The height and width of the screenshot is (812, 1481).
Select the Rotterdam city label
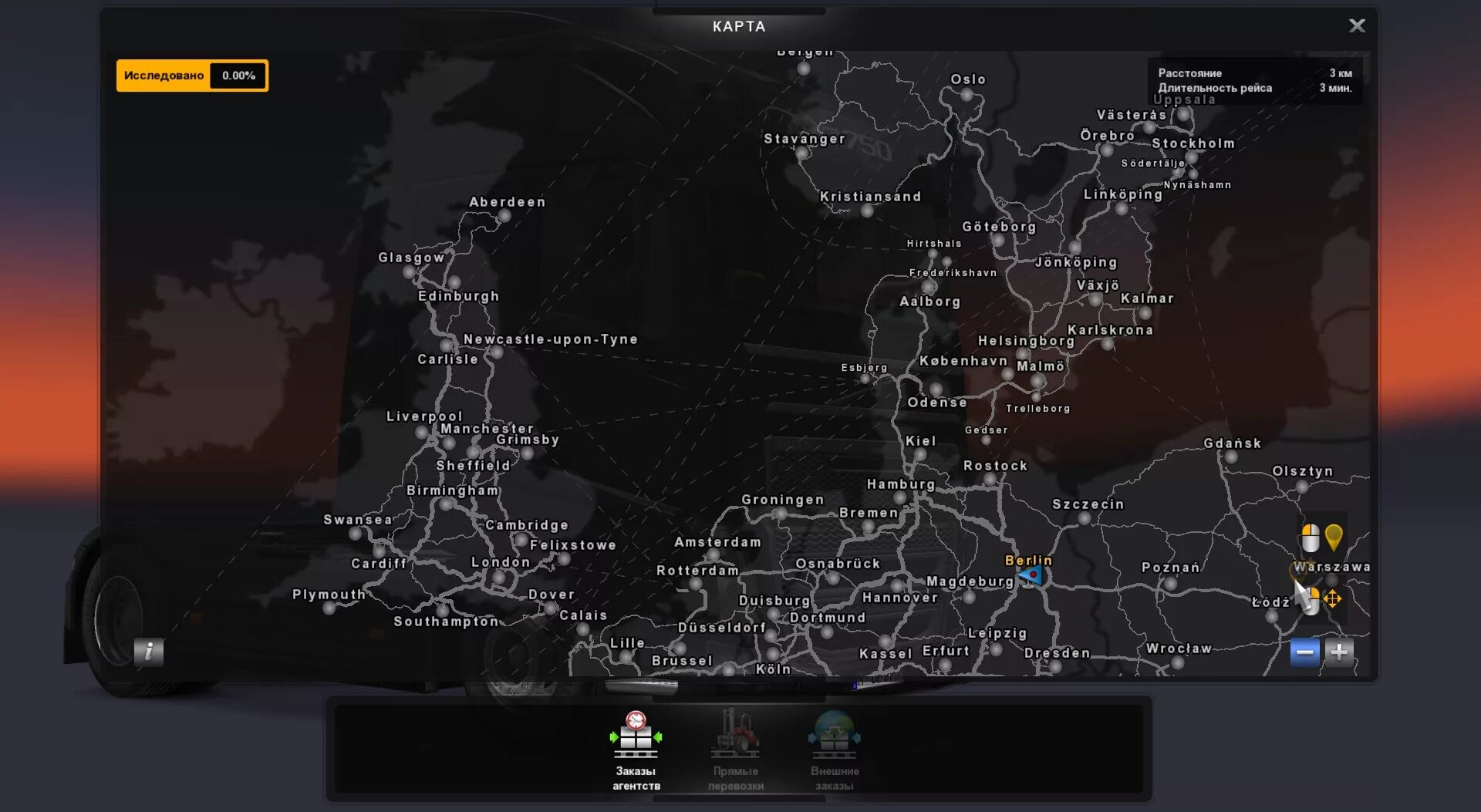pos(698,571)
